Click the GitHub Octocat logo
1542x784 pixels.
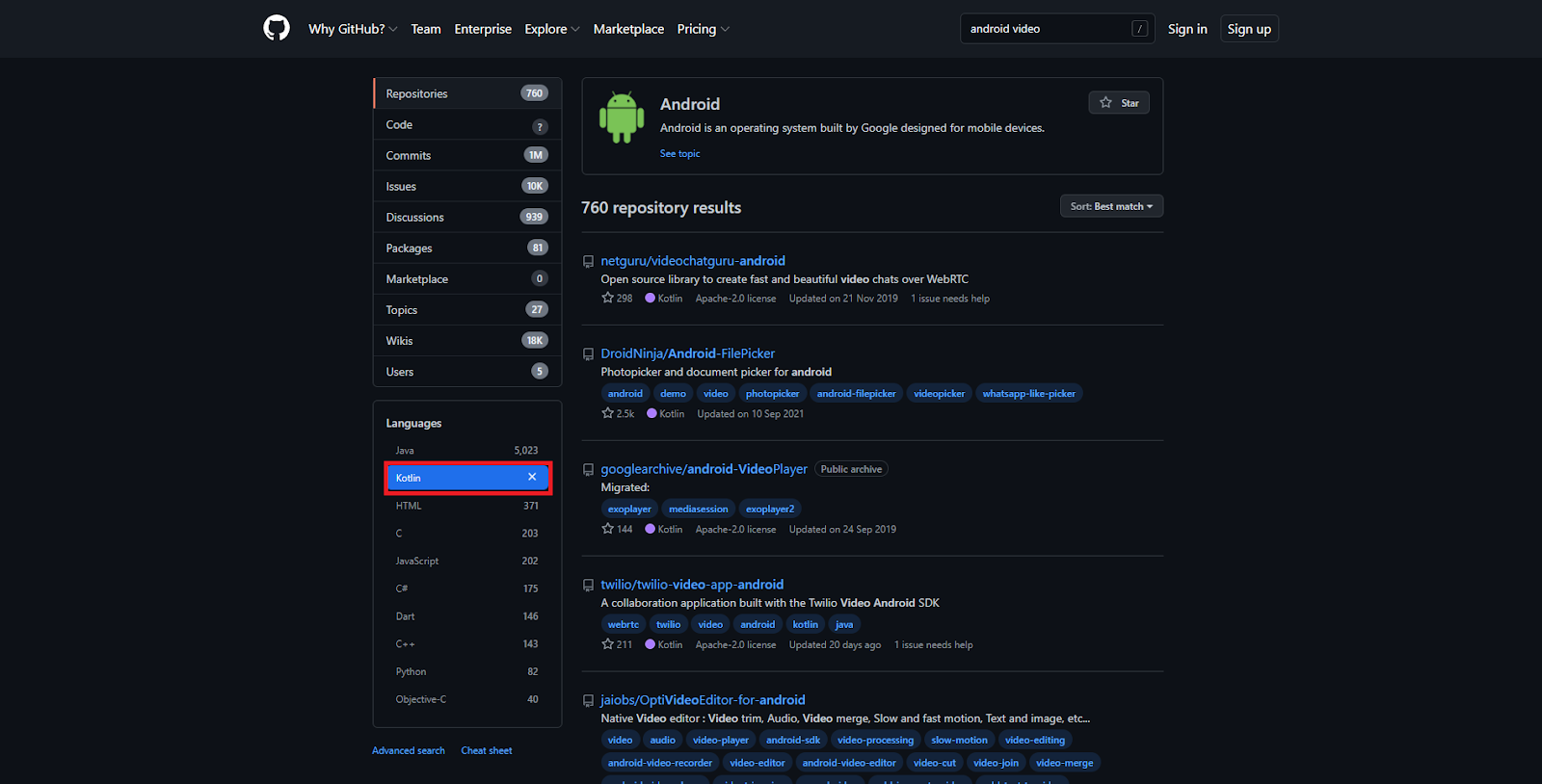coord(277,28)
